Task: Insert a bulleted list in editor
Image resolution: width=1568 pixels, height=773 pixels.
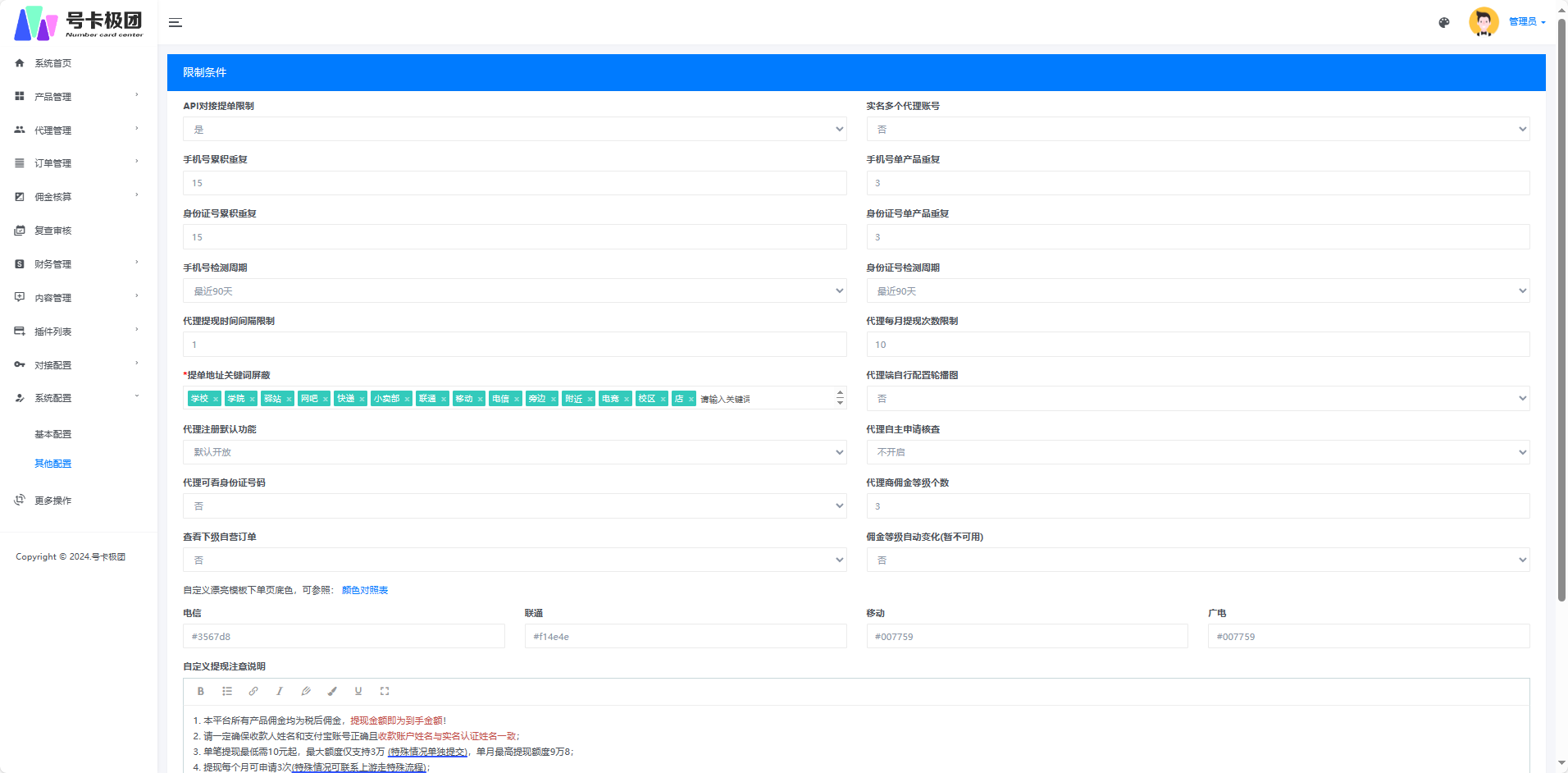Action: [x=227, y=691]
